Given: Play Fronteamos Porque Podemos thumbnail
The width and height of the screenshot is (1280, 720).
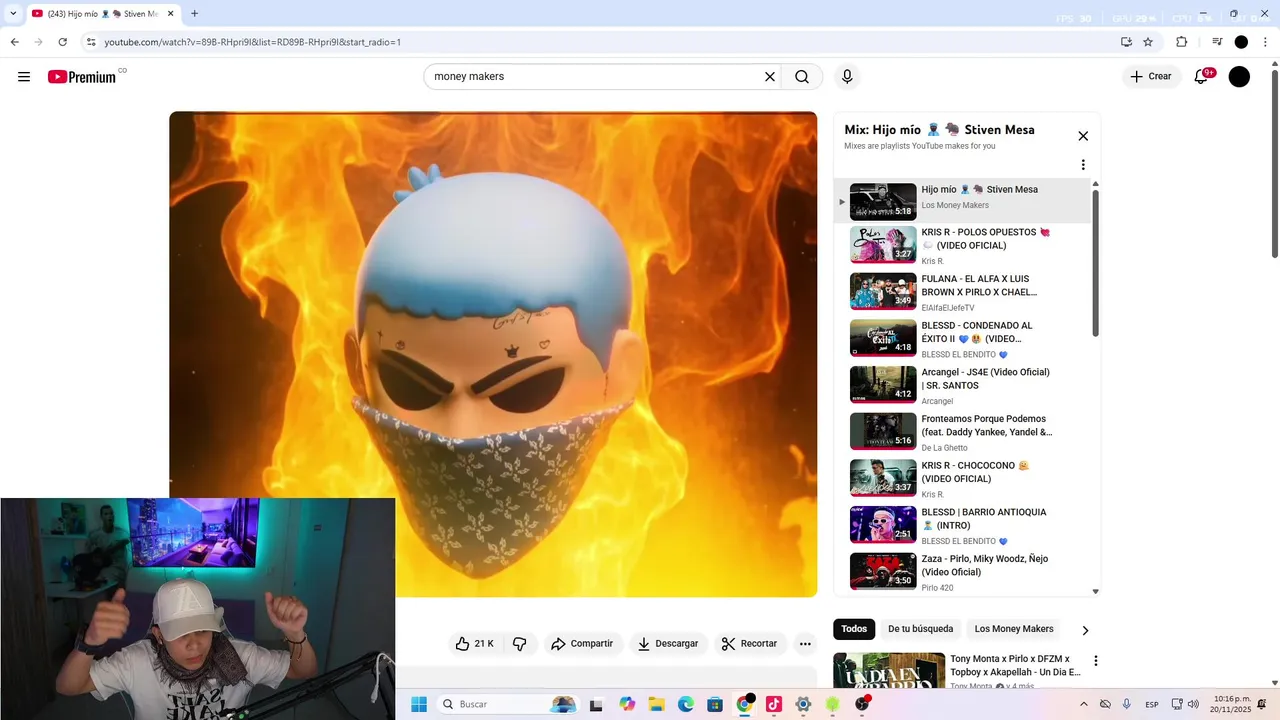Looking at the screenshot, I should point(883,432).
